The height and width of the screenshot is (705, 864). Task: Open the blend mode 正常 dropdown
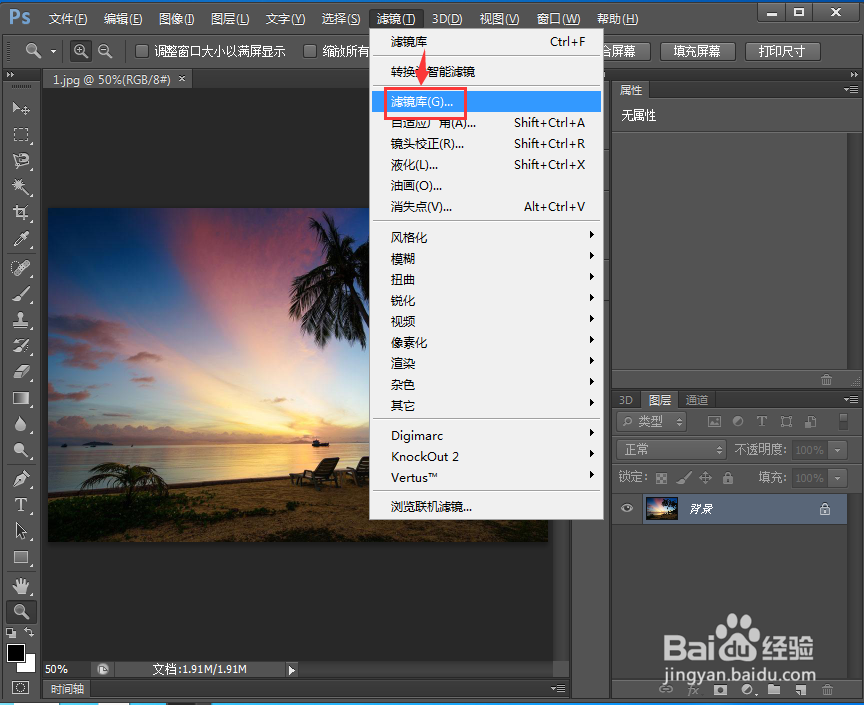[x=671, y=450]
